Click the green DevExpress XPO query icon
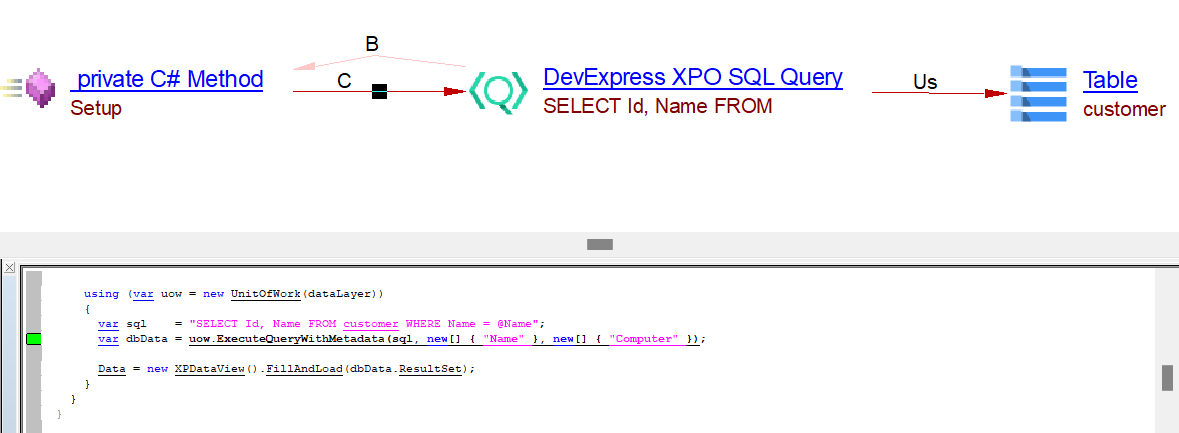Viewport: 1179px width, 433px height. [x=498, y=91]
